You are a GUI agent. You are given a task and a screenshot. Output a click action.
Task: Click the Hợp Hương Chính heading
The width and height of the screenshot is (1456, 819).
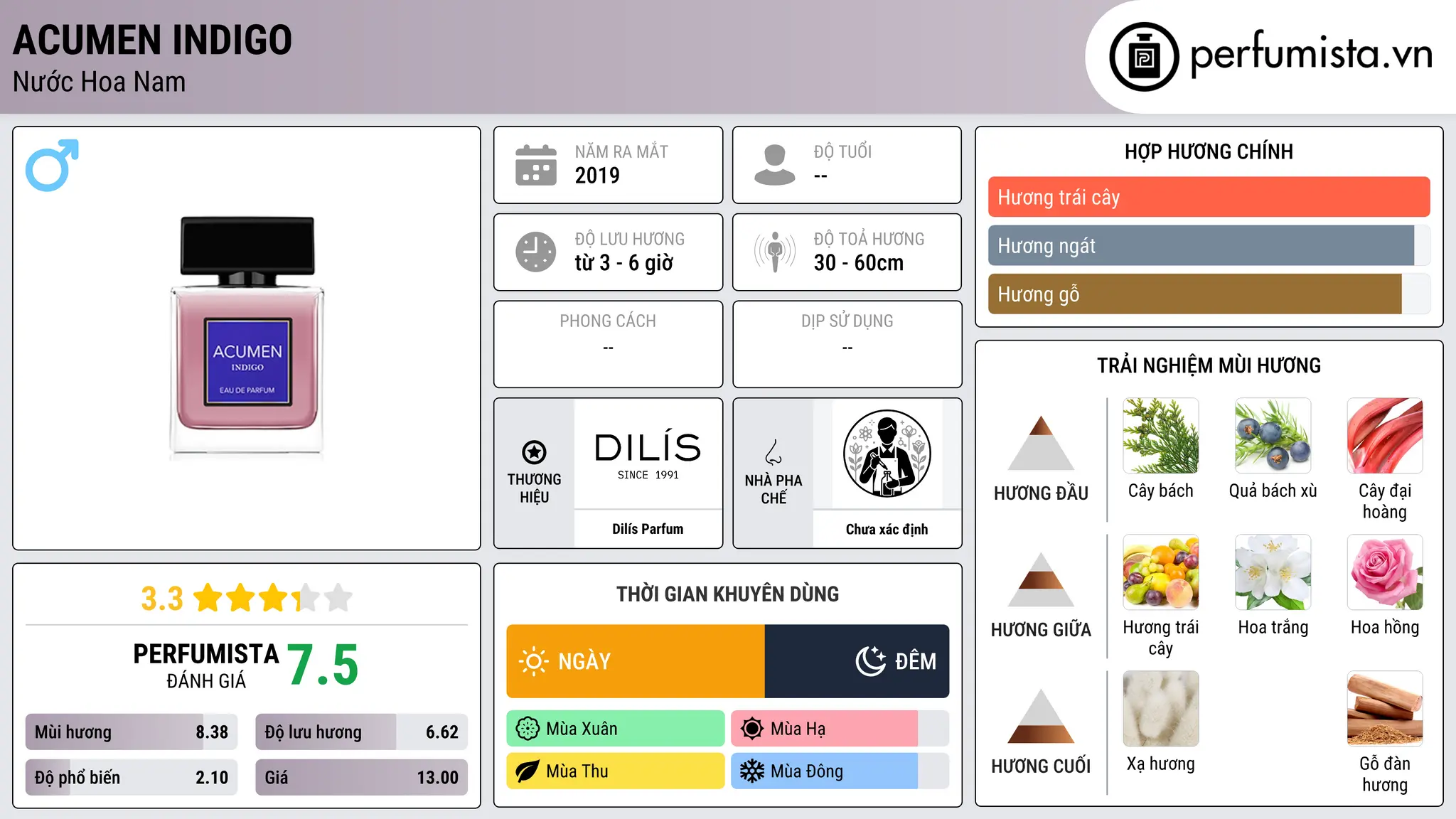1209,151
